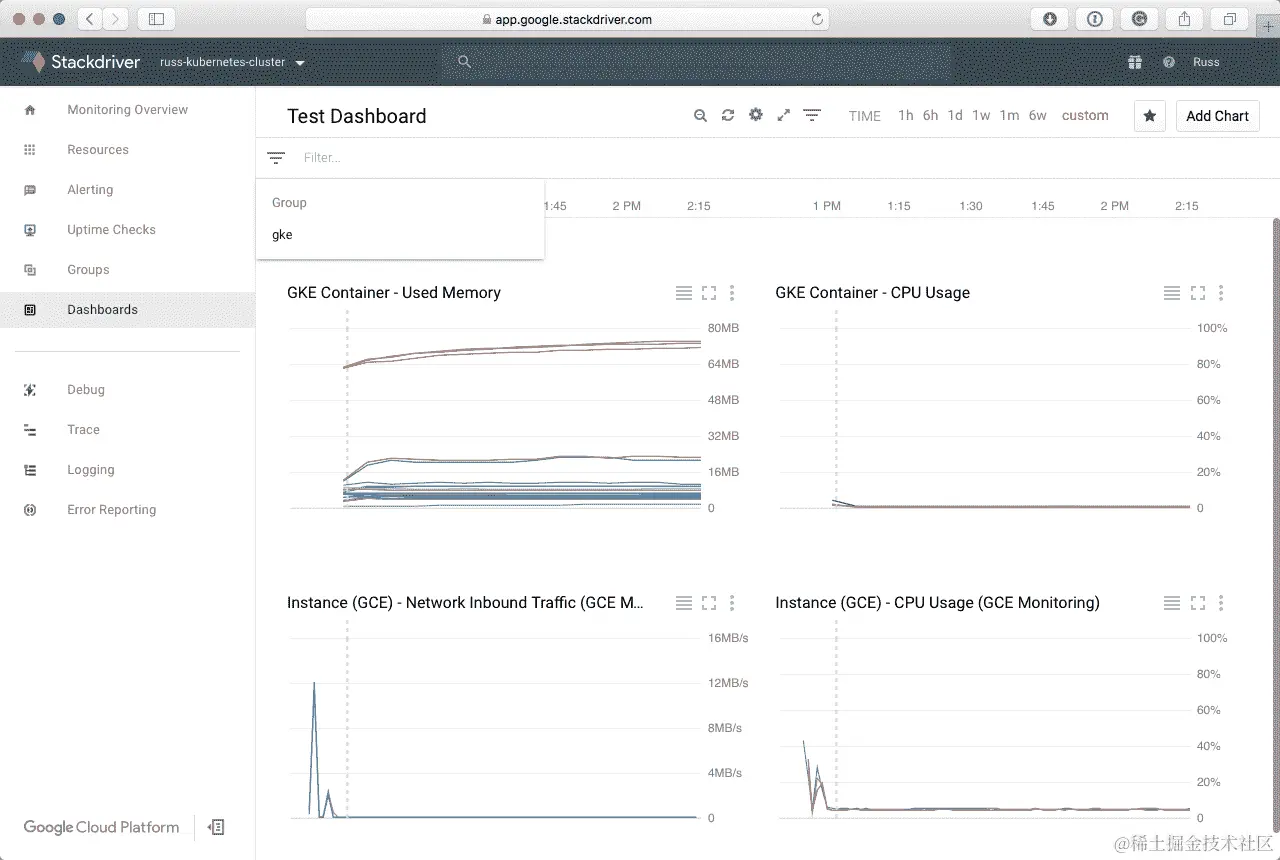Viewport: 1280px width, 860px height.
Task: Set time range to 1m
Action: (x=1009, y=116)
